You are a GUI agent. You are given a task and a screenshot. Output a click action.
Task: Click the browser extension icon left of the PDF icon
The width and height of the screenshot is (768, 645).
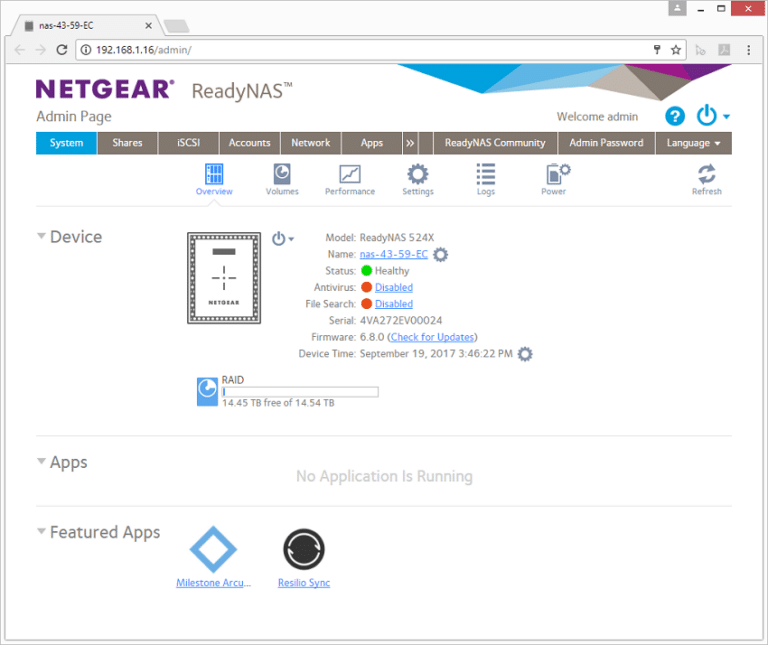point(700,49)
